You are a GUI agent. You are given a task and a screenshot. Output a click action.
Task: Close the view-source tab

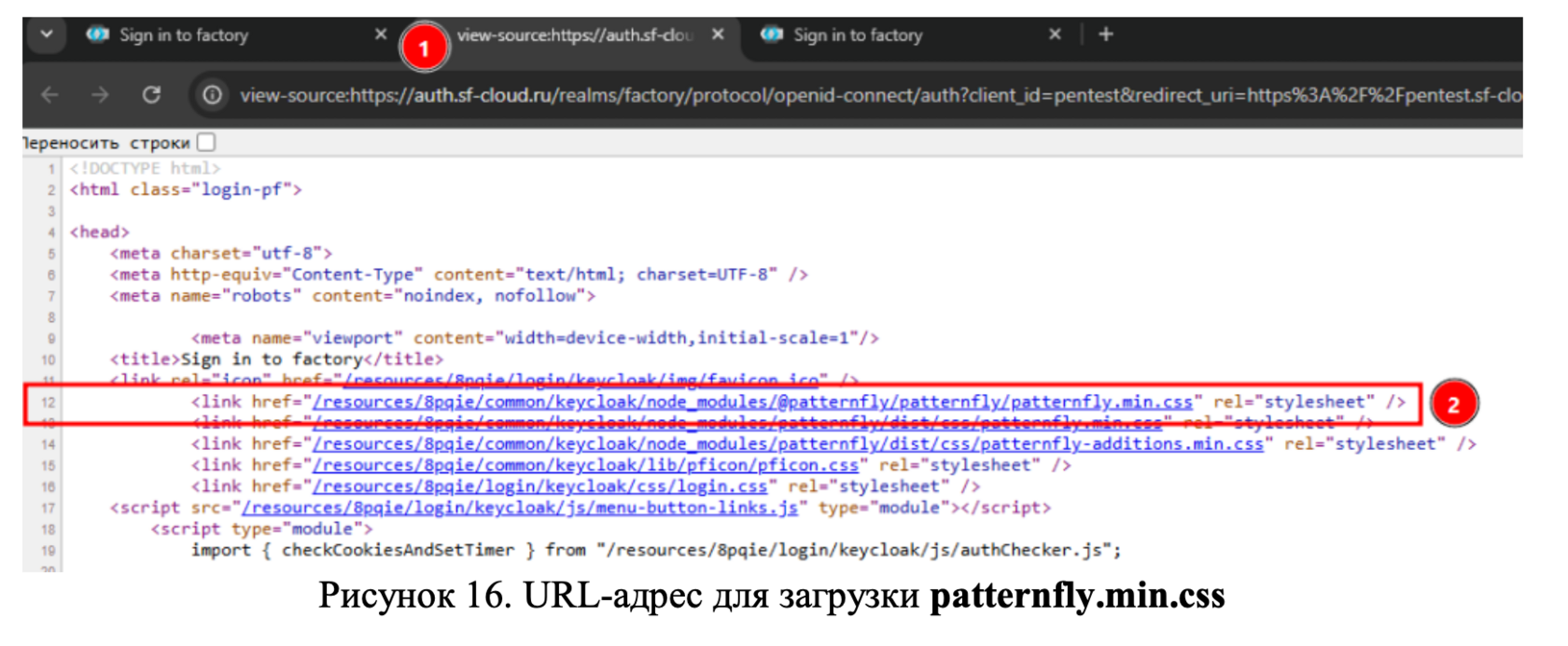(718, 35)
